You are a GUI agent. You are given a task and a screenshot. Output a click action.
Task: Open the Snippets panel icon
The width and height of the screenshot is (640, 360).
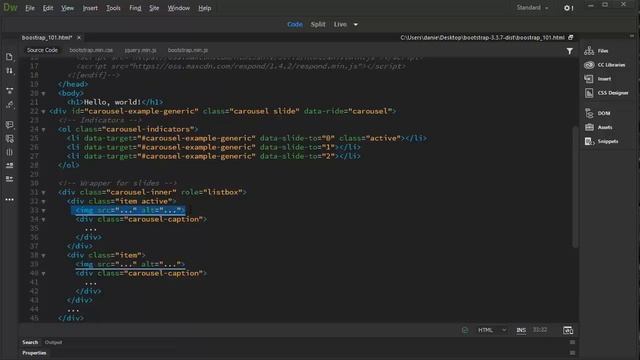point(589,141)
